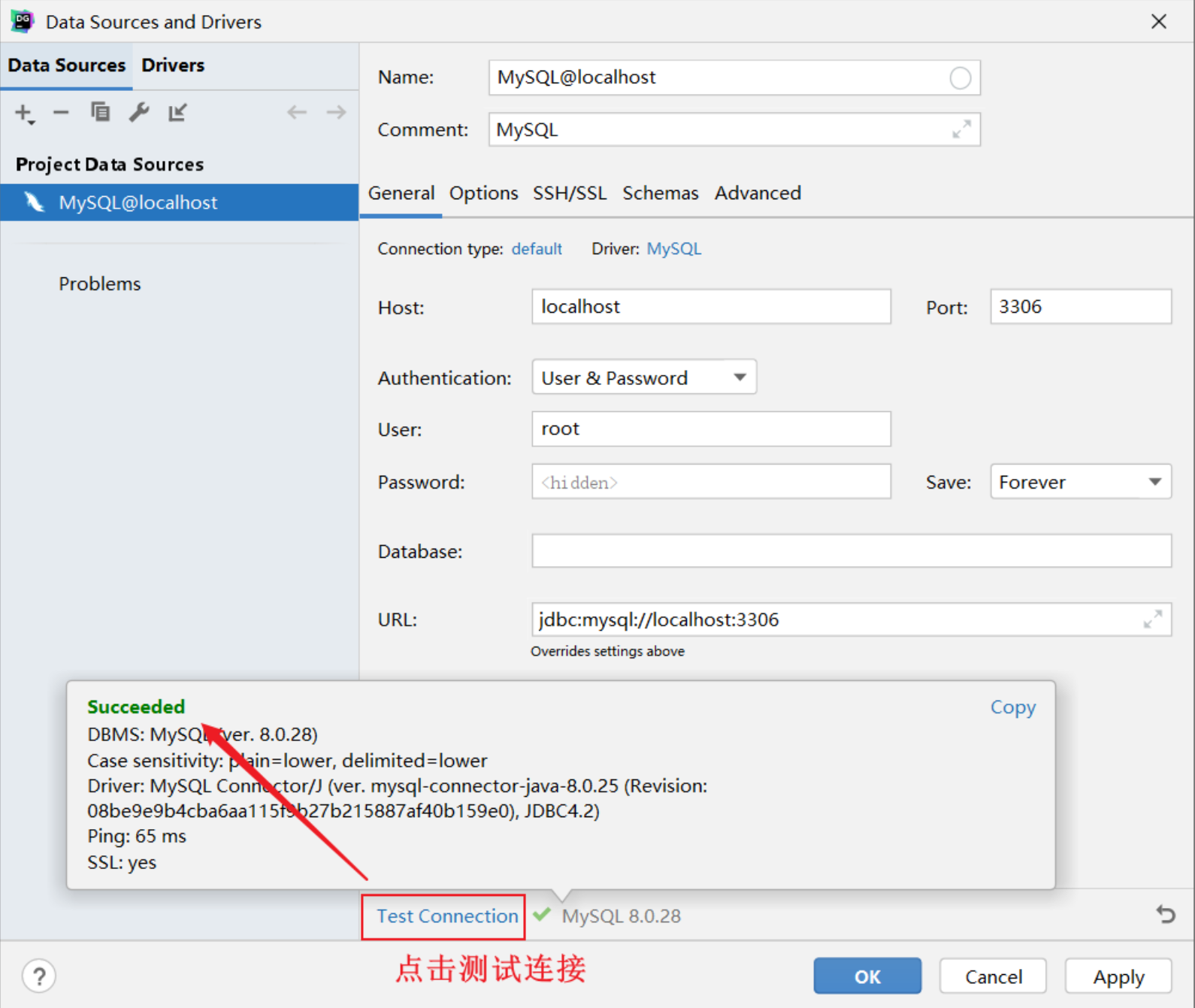
Task: Click the 'MySQL 8.0.28' version label
Action: 621,916
